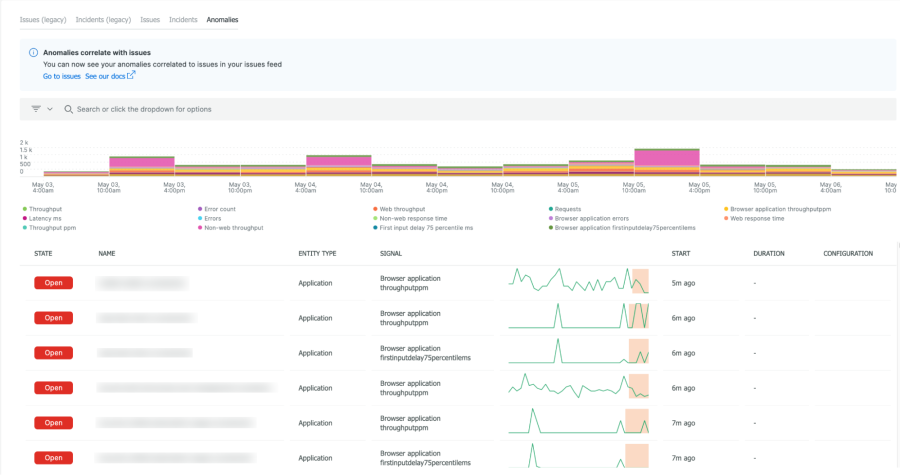900x475 pixels.
Task: Click the Latency ms legend color dot
Action: pyautogui.click(x=24, y=218)
